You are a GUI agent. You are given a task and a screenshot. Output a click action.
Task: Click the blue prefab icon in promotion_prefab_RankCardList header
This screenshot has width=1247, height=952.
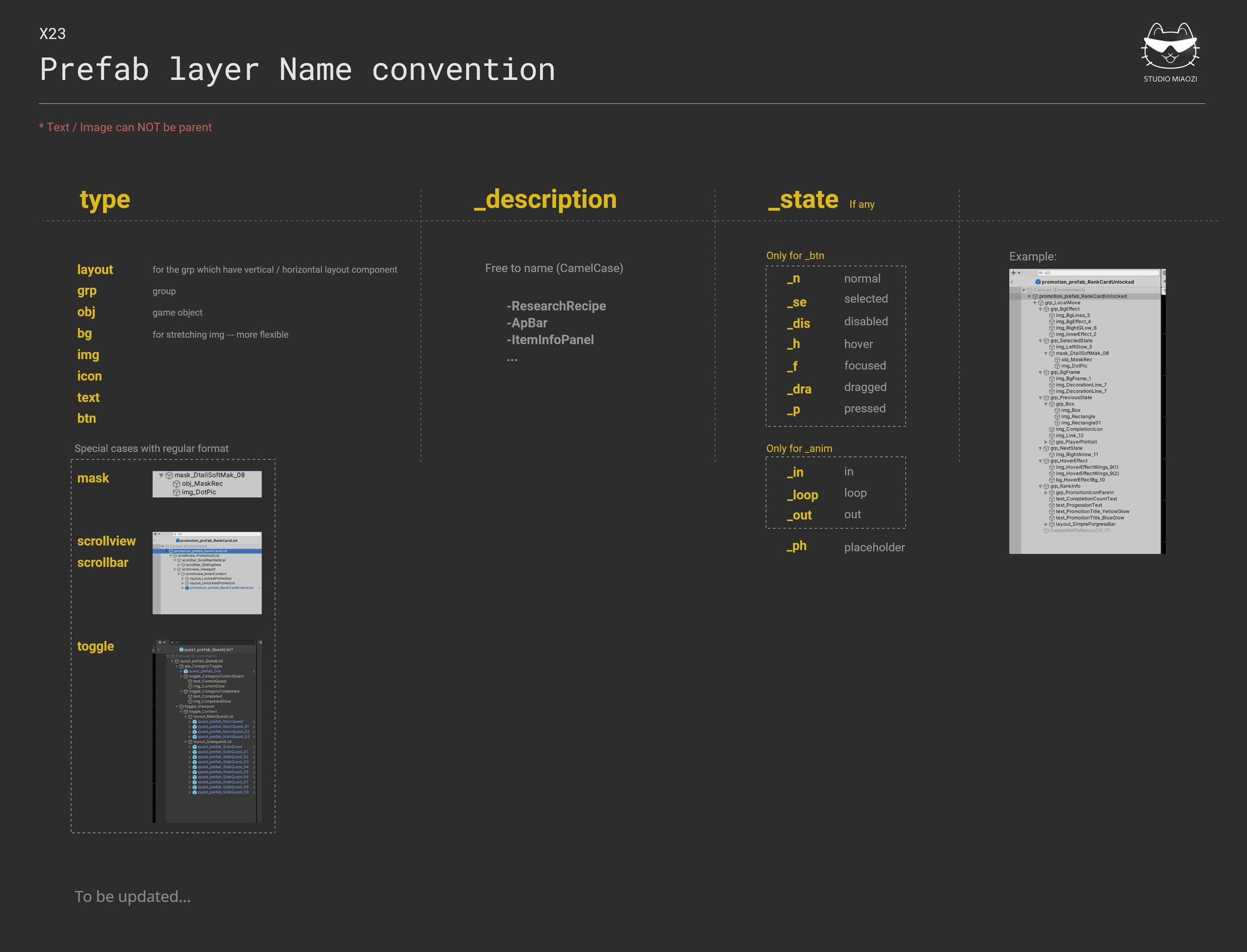coord(178,541)
